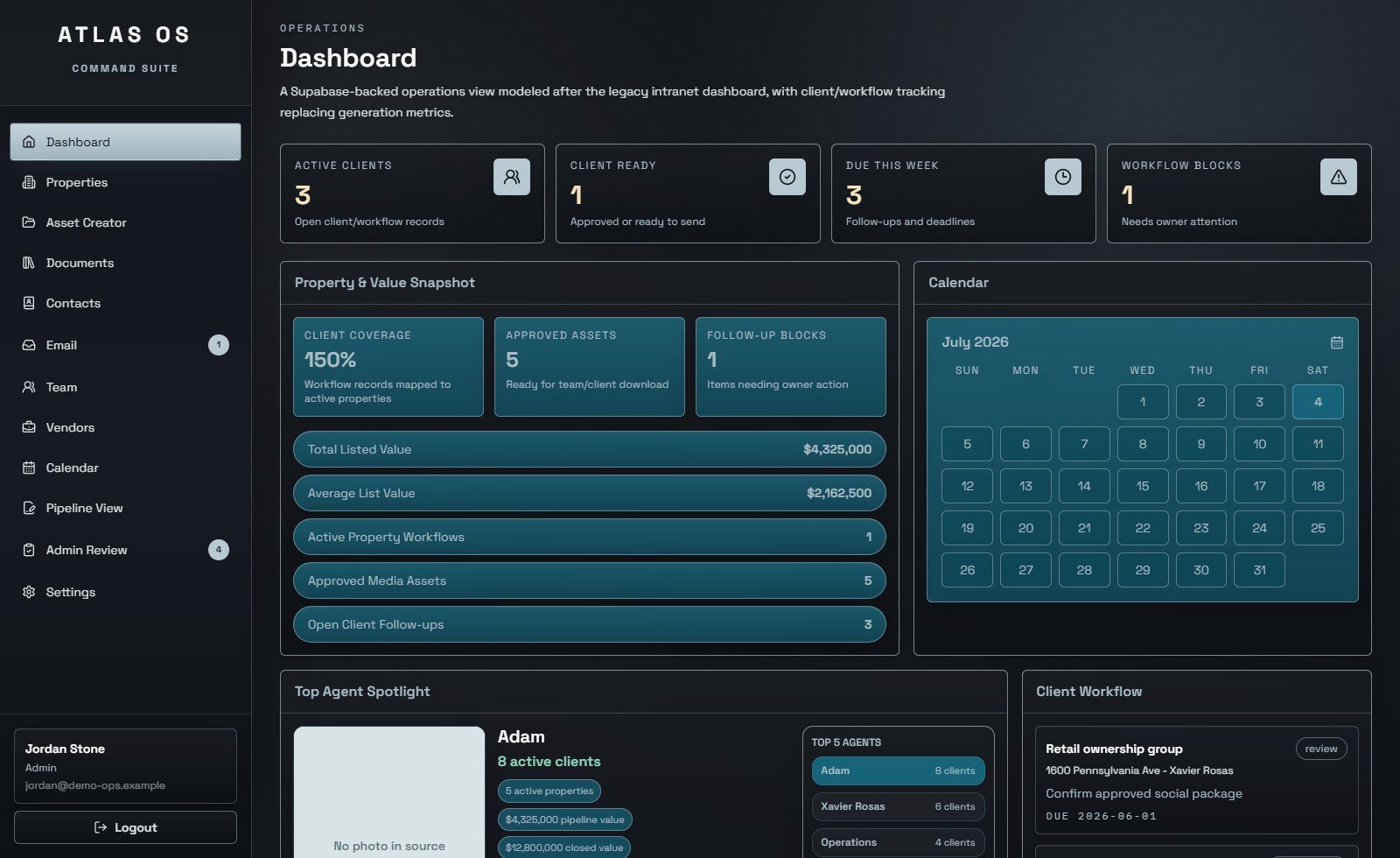Image resolution: width=1400 pixels, height=858 pixels.
Task: Click the '$4,325,000 pipeline value' pill
Action: point(565,819)
